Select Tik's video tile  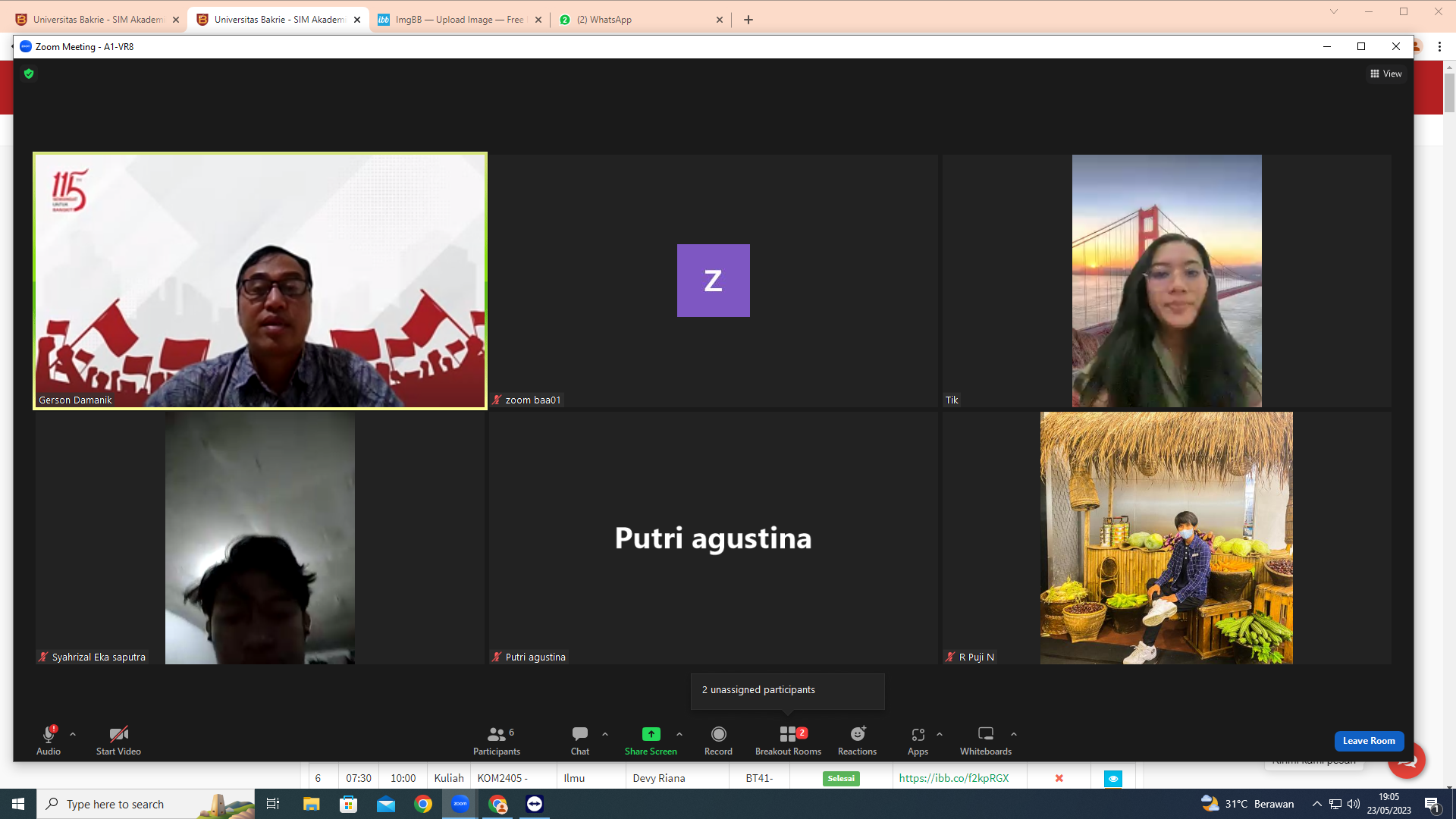click(x=1166, y=281)
